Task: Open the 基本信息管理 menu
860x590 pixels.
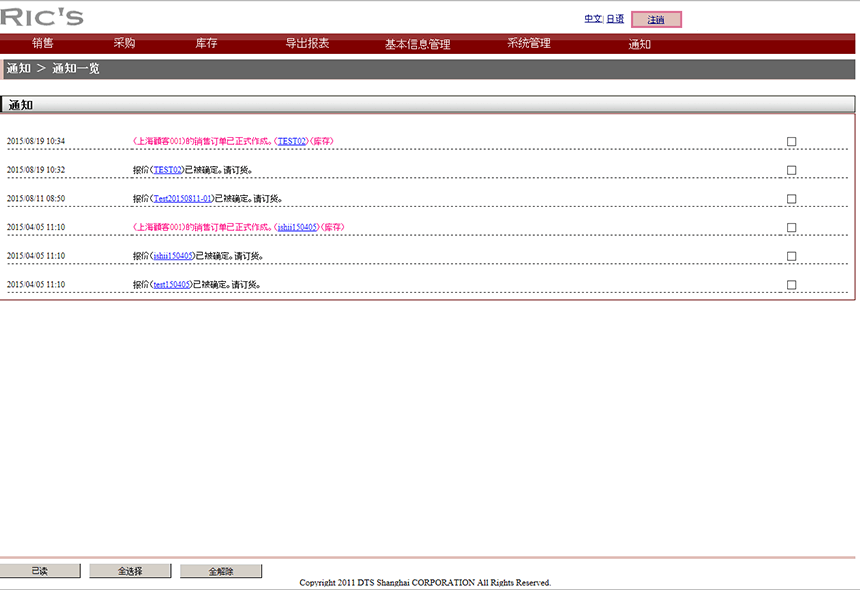Action: 417,44
